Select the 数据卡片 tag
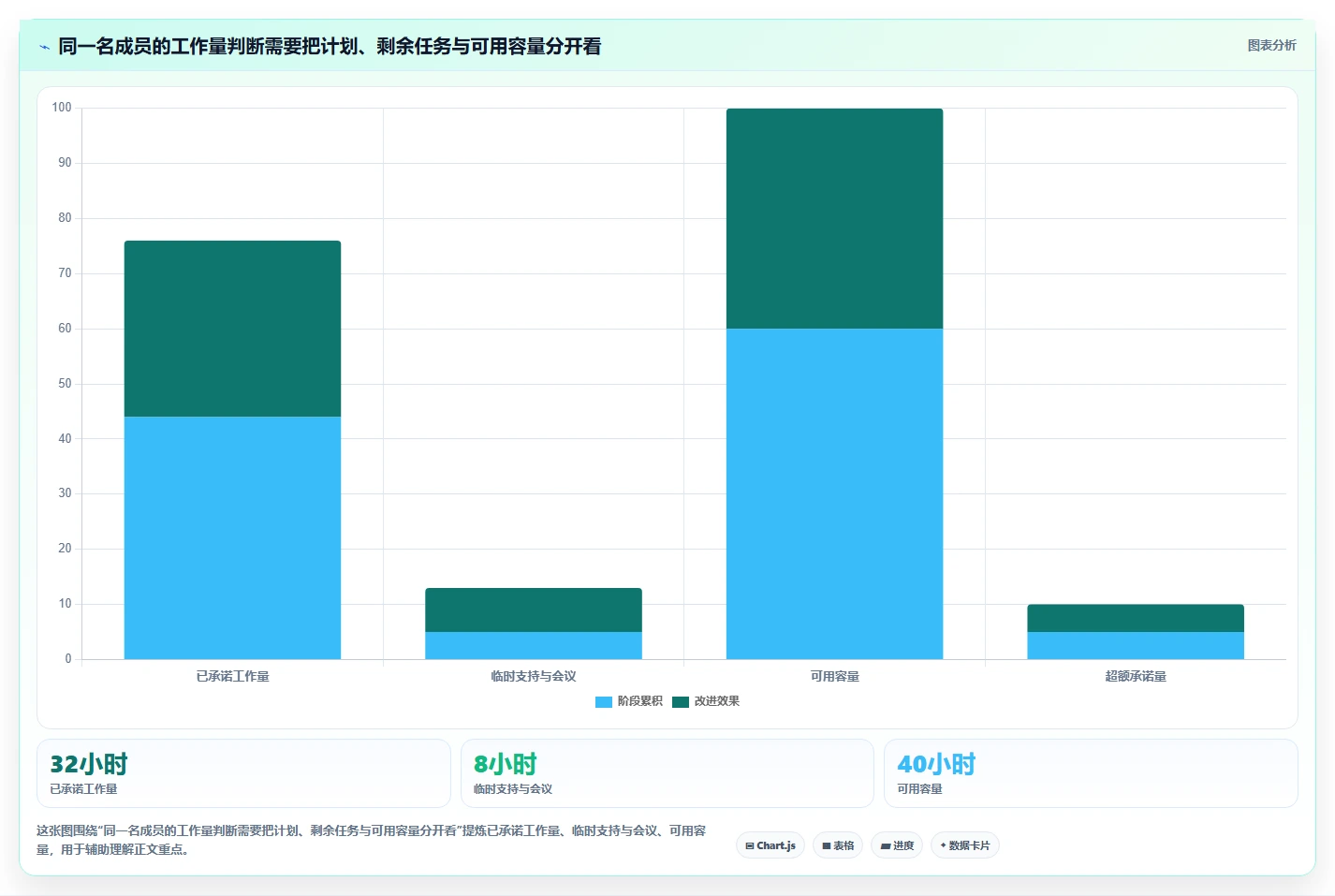Screen dimensions: 1335x896 click(x=965, y=845)
